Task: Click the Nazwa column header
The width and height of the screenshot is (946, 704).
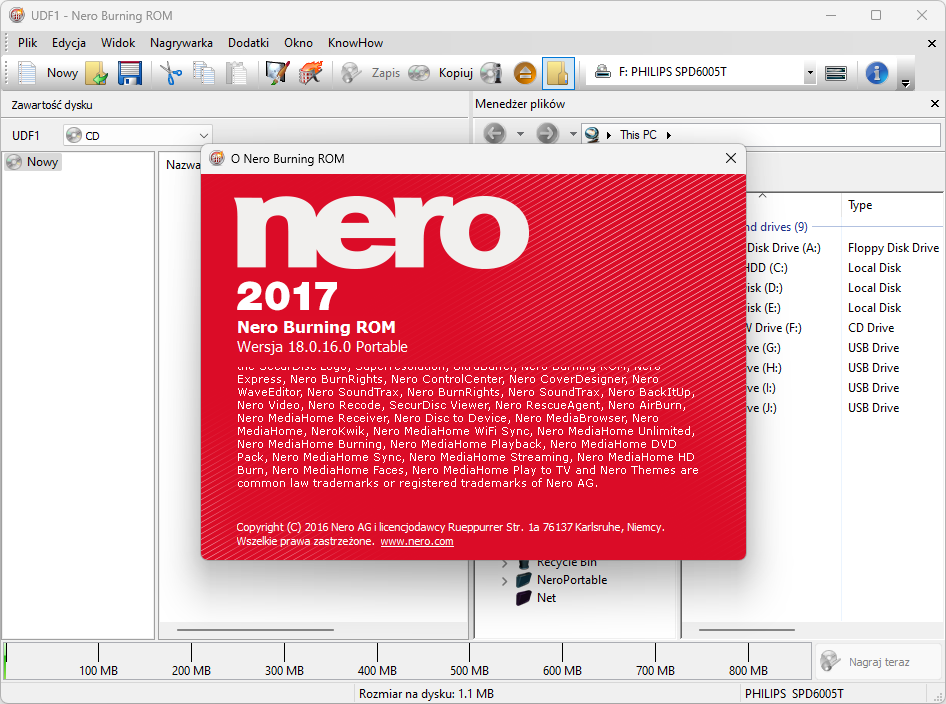Action: pyautogui.click(x=182, y=165)
